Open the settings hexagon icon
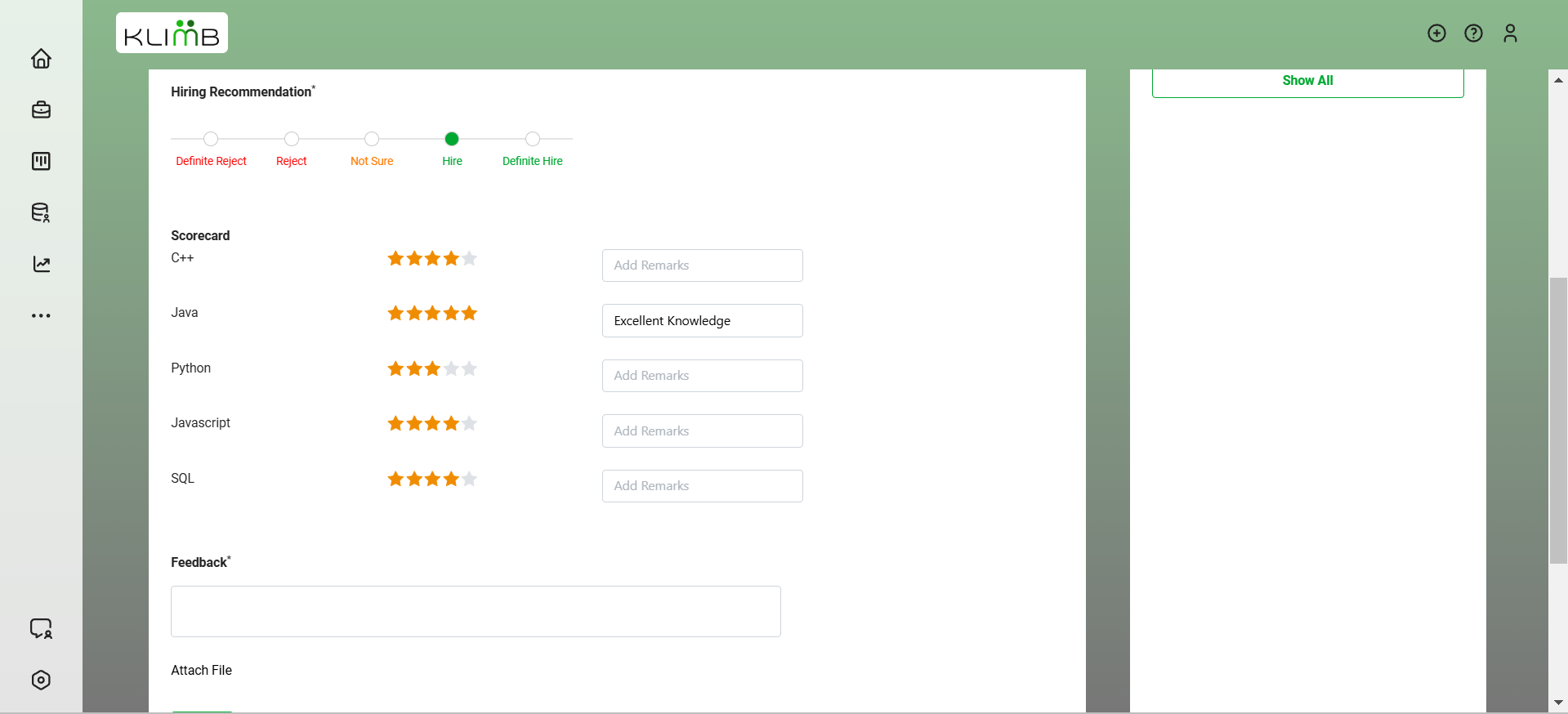Viewport: 1568px width, 714px height. (41, 680)
